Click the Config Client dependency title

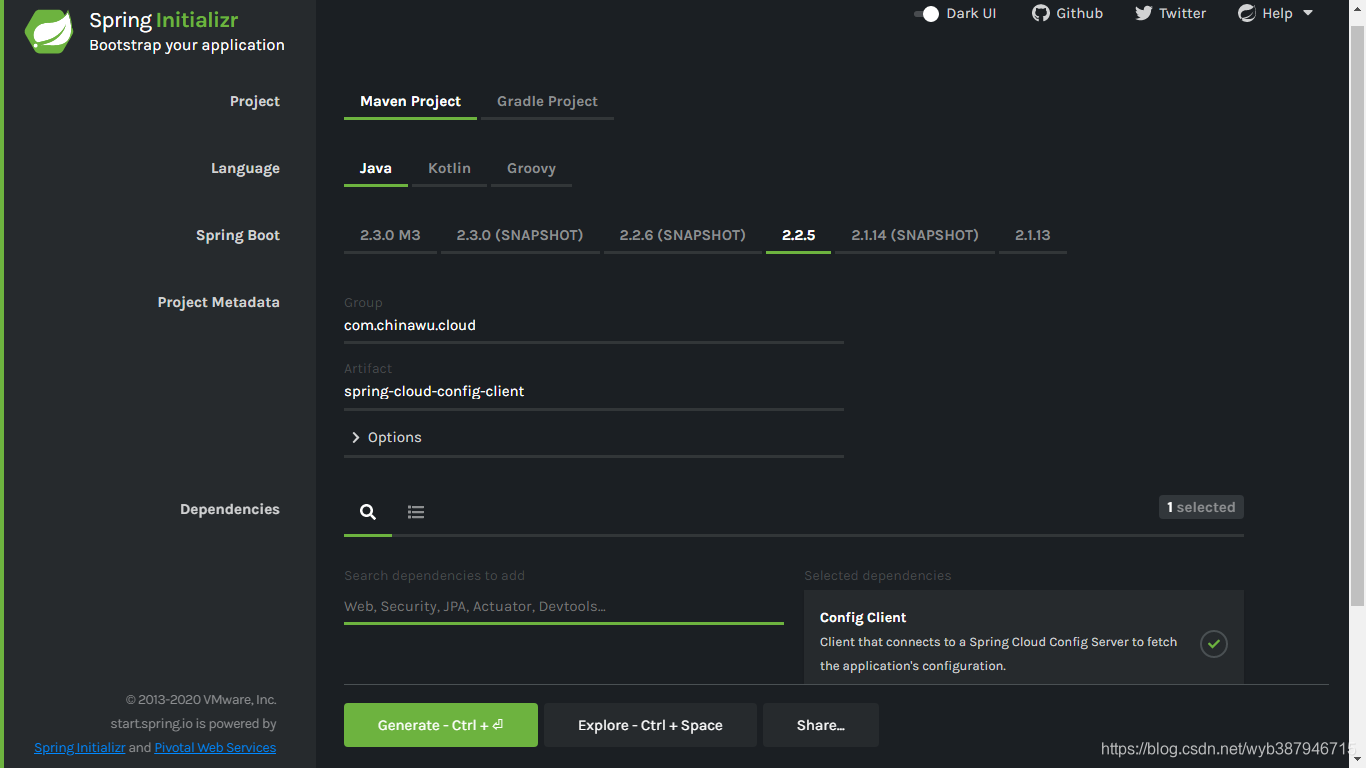[863, 617]
